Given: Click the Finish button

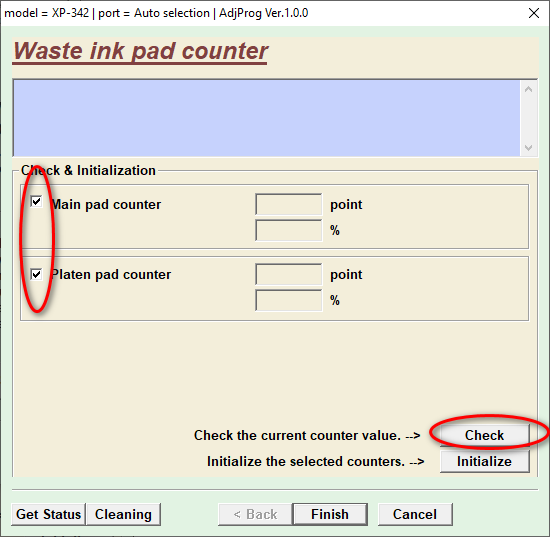Looking at the screenshot, I should coord(330,514).
